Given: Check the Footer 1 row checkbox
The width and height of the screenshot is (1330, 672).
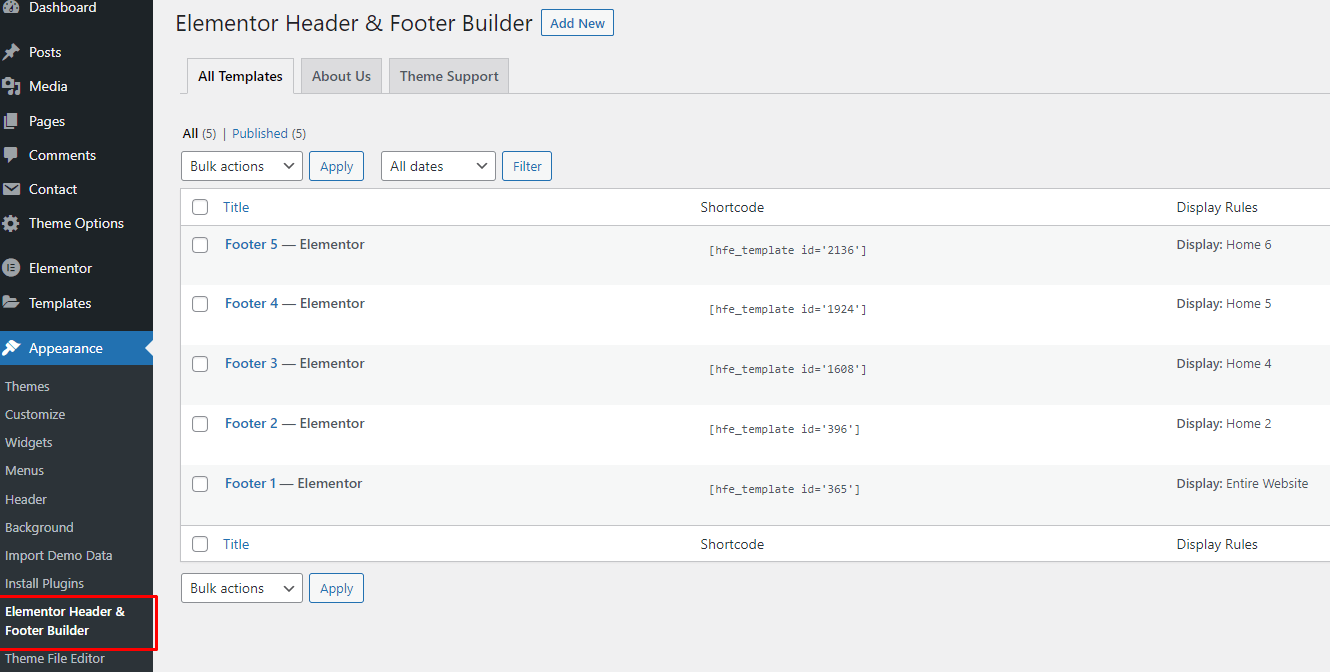Looking at the screenshot, I should coord(200,484).
